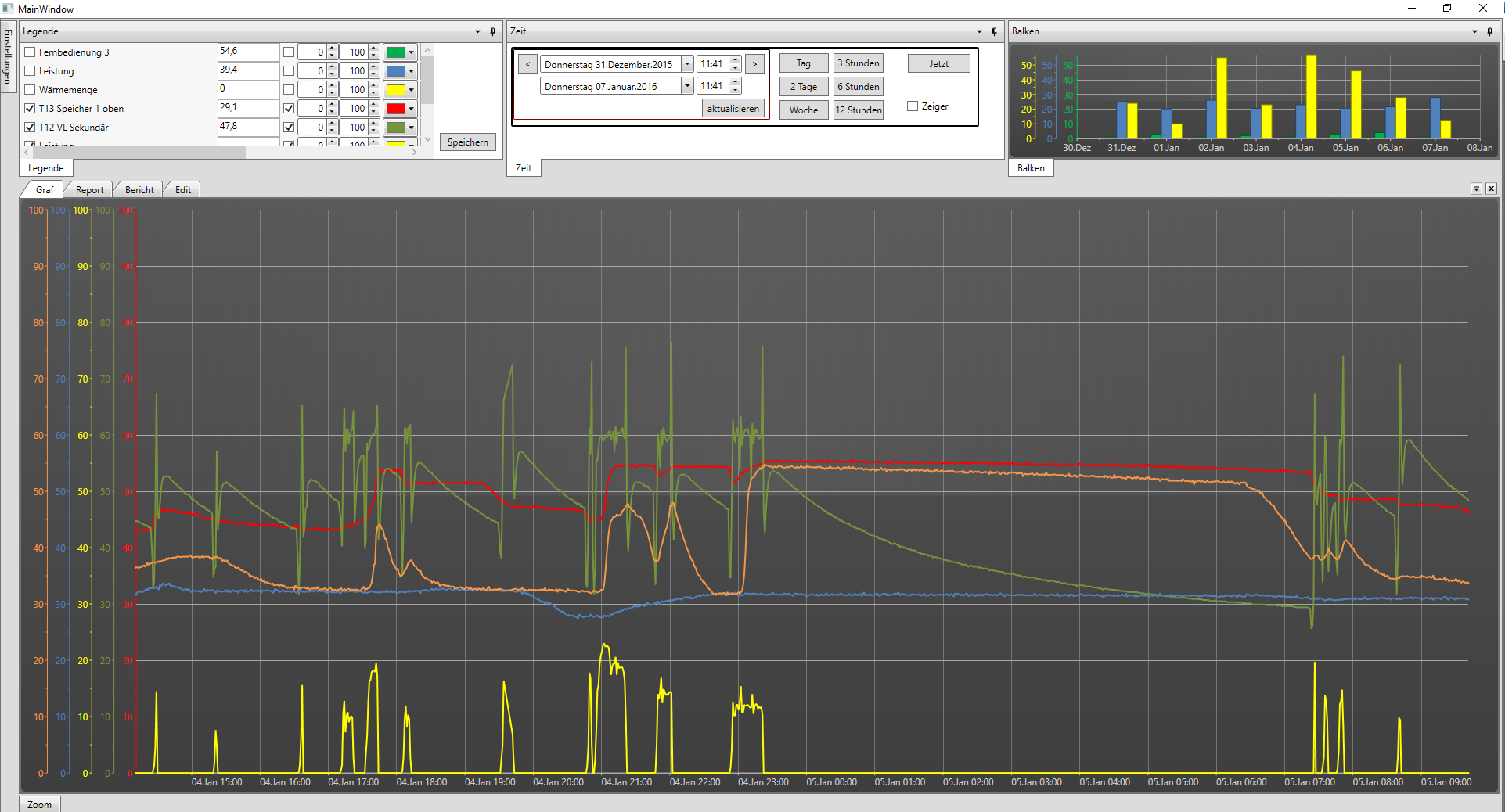Enable the Wärmemenge series checkbox
Screen dimensions: 1505x812
[30, 90]
